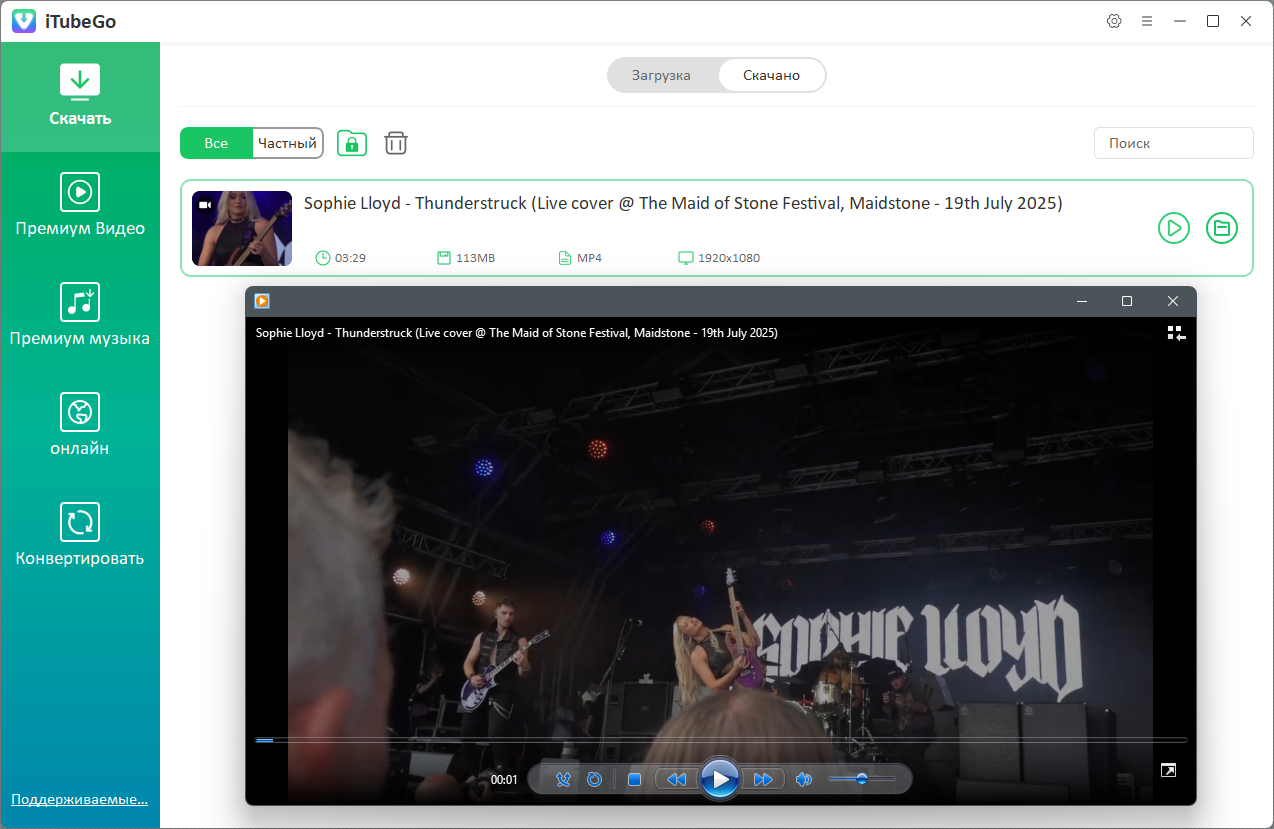The height and width of the screenshot is (829, 1274).
Task: Click the rewind button in the player
Action: (676, 779)
